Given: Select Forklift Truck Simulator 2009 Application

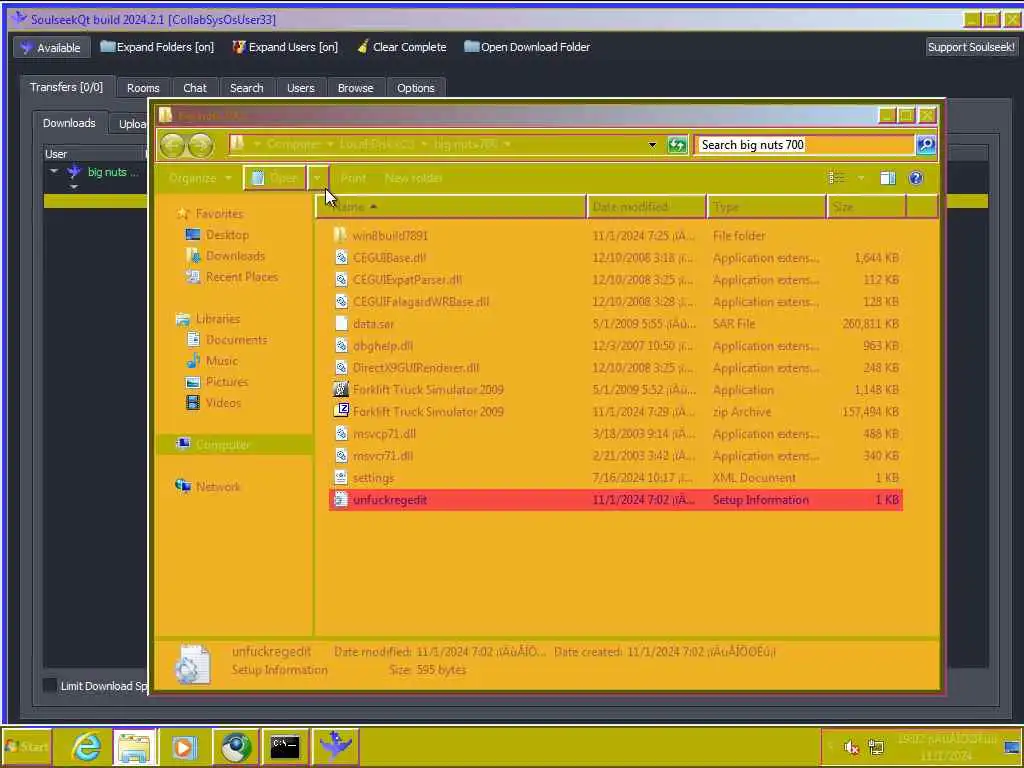Looking at the screenshot, I should tap(615, 390).
